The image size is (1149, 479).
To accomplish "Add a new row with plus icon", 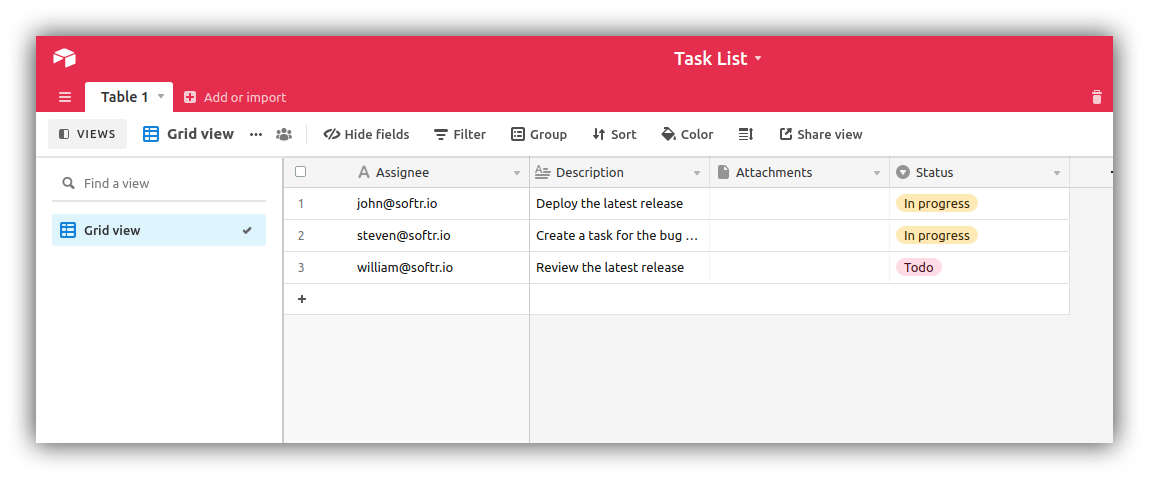I will 302,299.
